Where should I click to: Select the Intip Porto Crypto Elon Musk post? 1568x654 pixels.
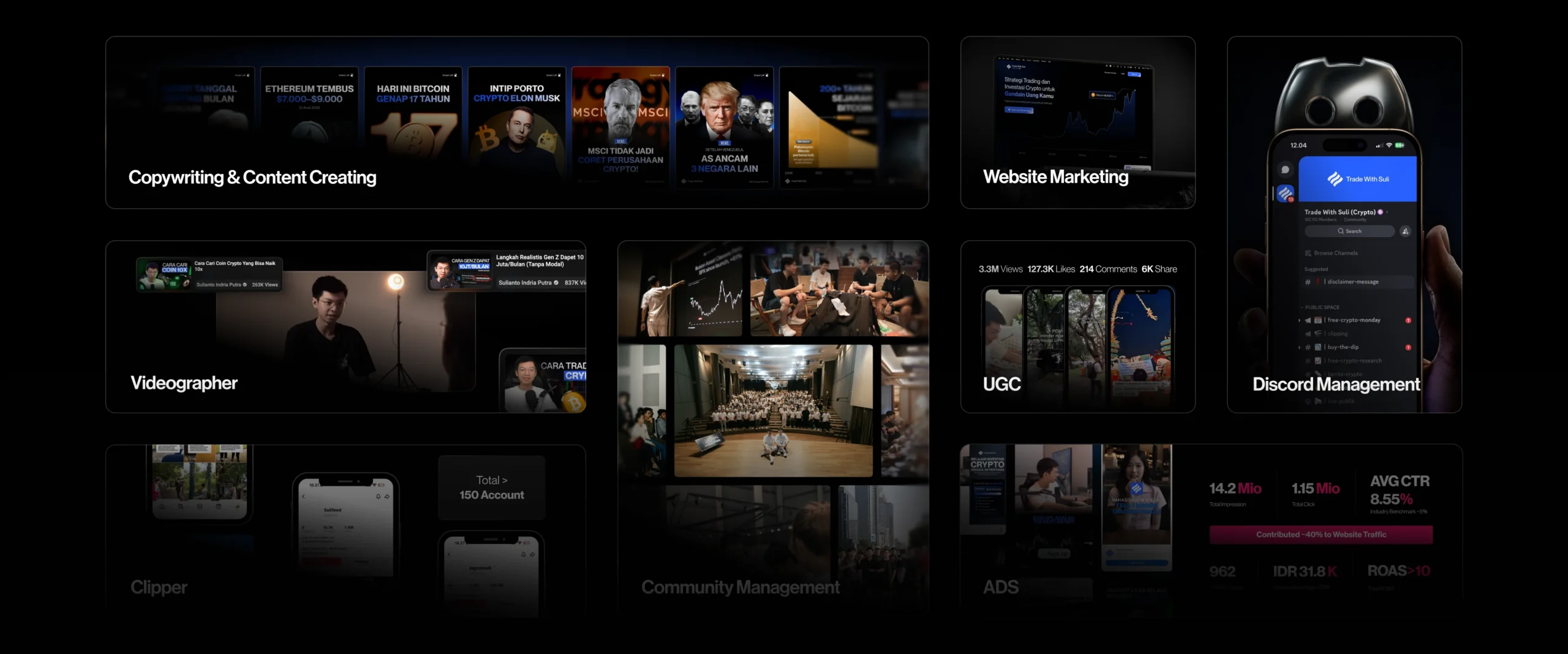tap(516, 122)
